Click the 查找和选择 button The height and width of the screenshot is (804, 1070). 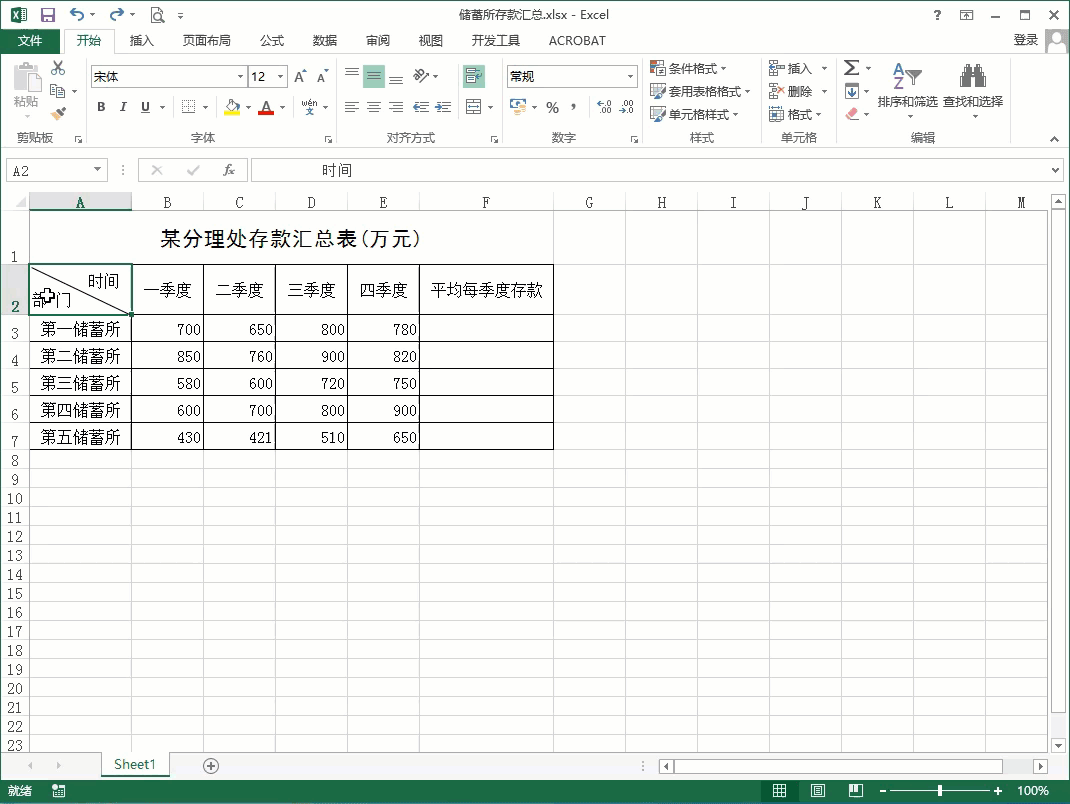coord(972,87)
